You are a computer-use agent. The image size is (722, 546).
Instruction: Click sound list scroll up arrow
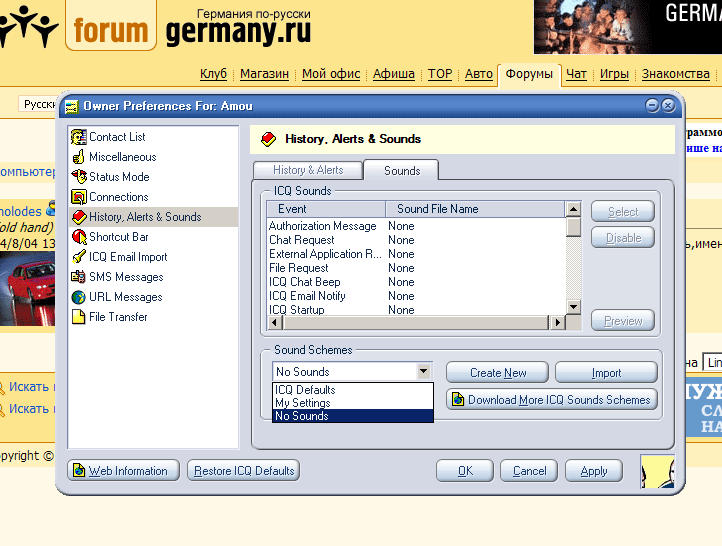click(x=573, y=209)
